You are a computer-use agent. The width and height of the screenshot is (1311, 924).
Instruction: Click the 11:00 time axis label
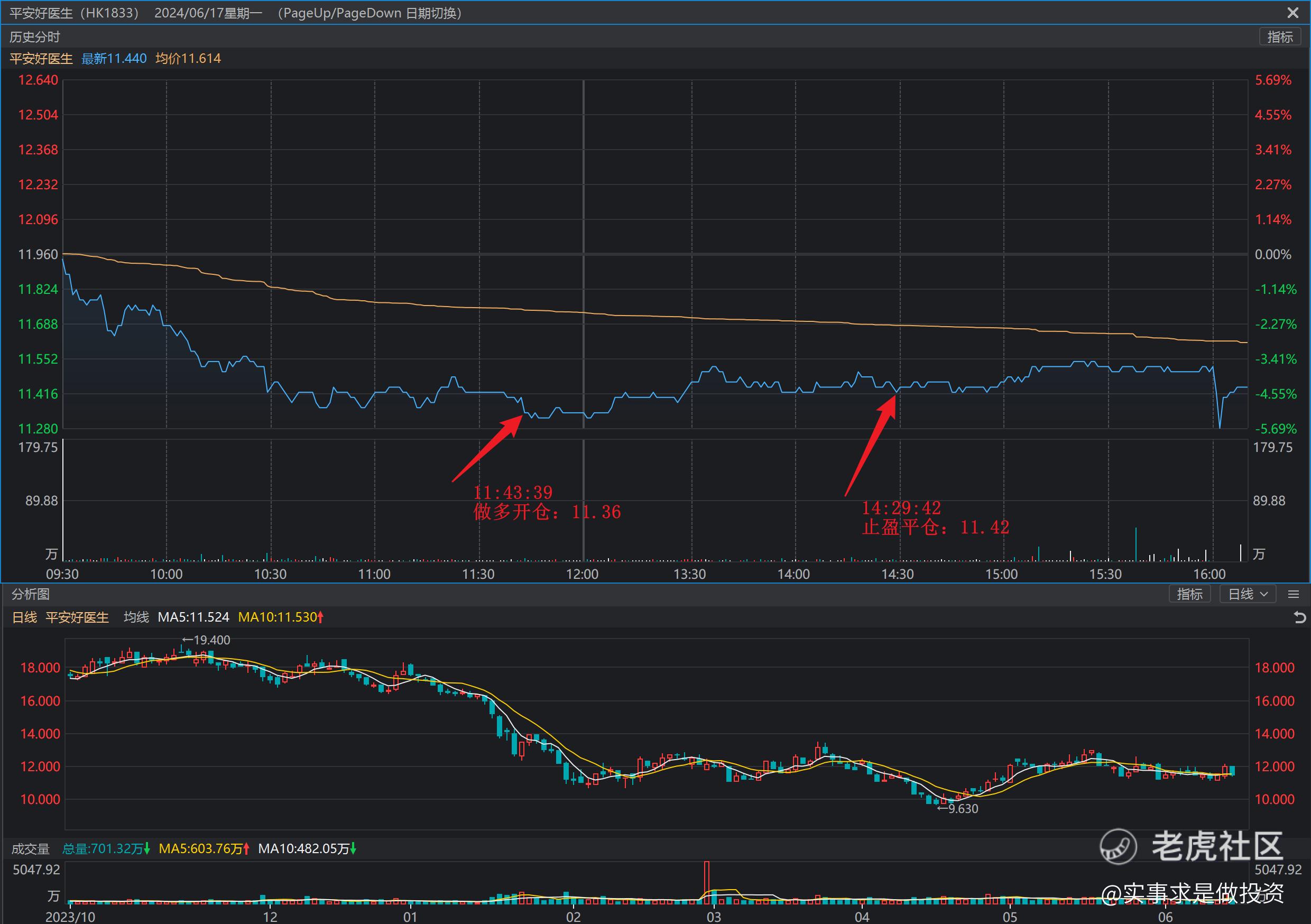[x=374, y=574]
